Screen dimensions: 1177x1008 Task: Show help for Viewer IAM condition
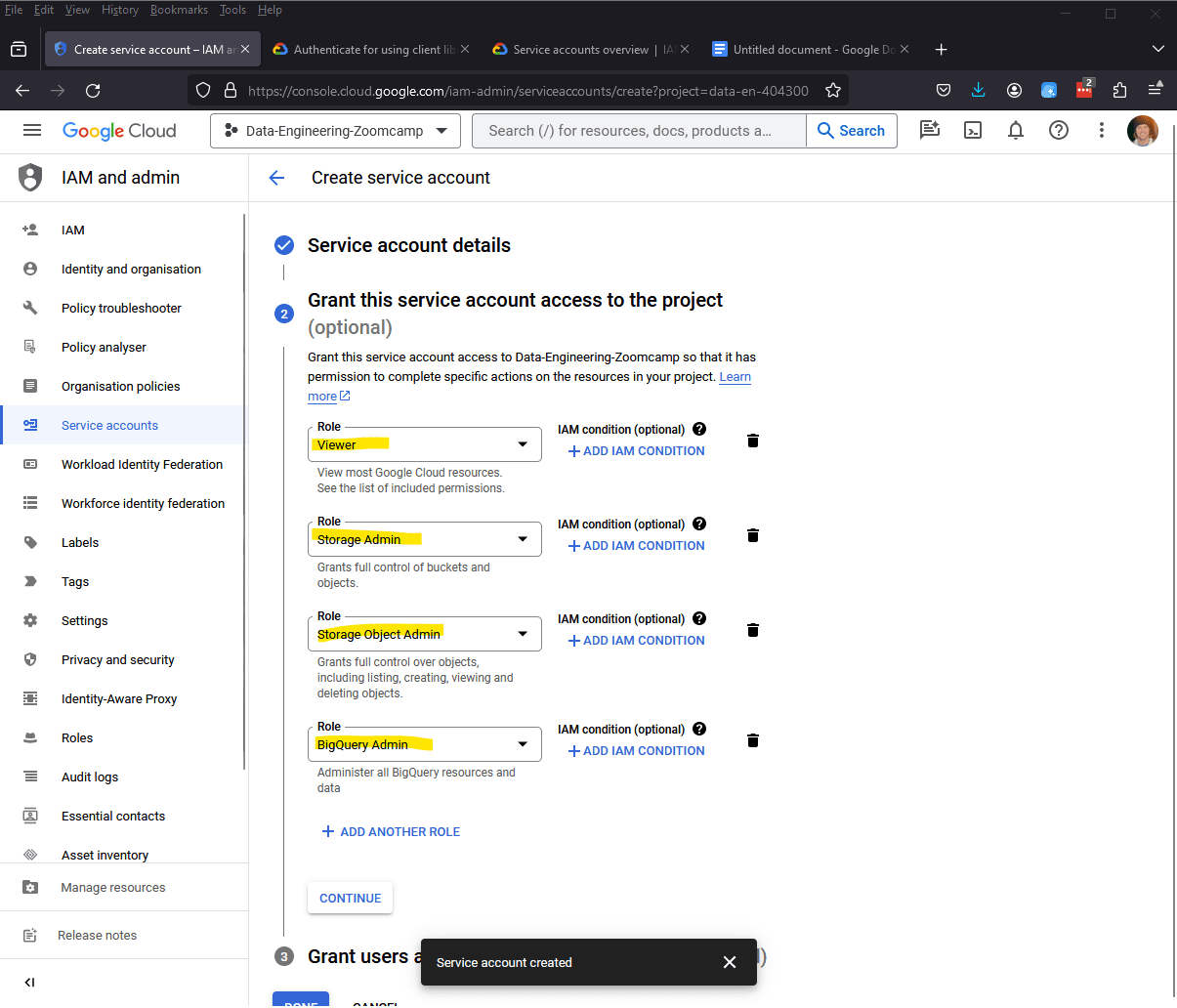point(699,429)
